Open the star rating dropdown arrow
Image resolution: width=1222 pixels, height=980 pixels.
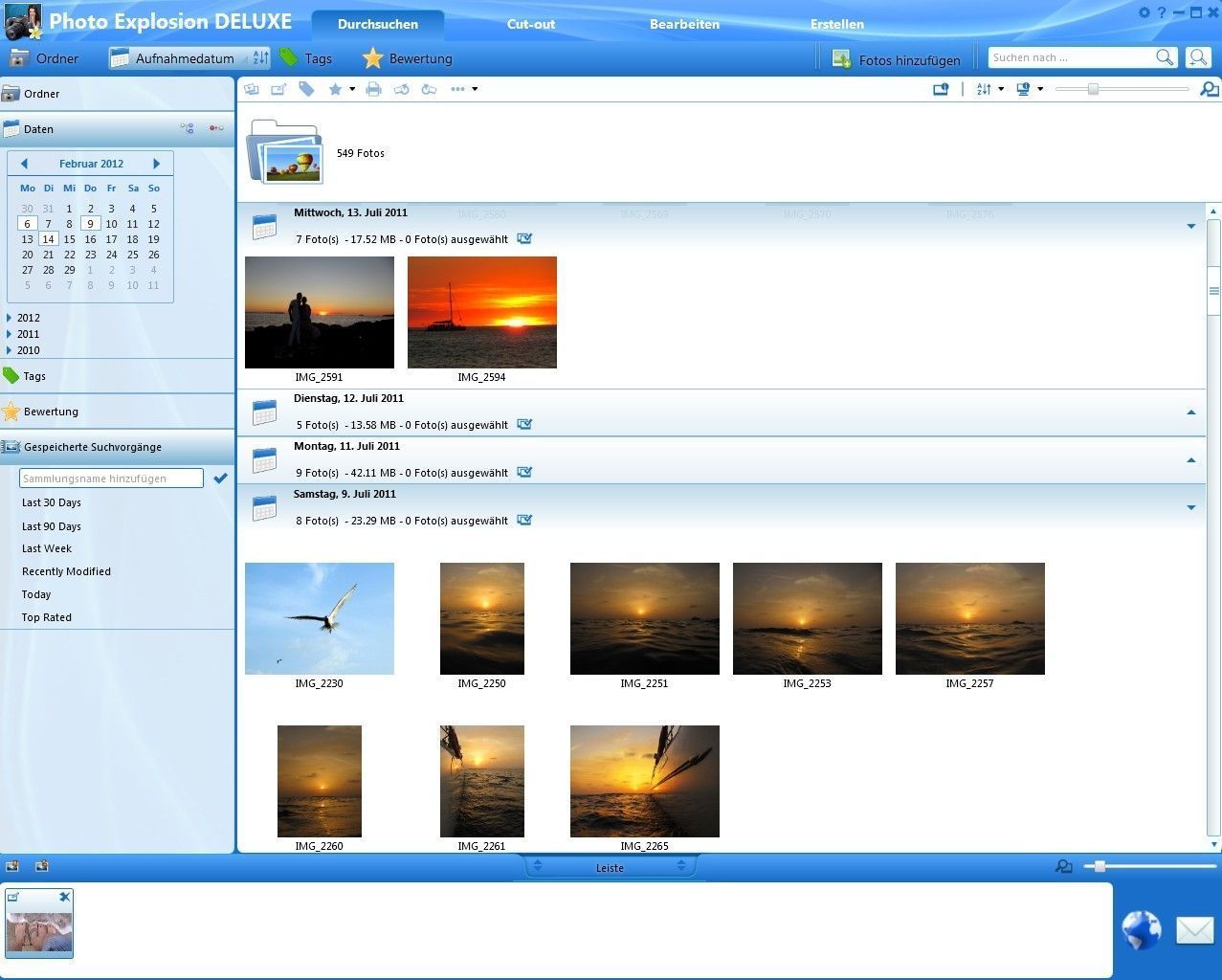tap(352, 89)
